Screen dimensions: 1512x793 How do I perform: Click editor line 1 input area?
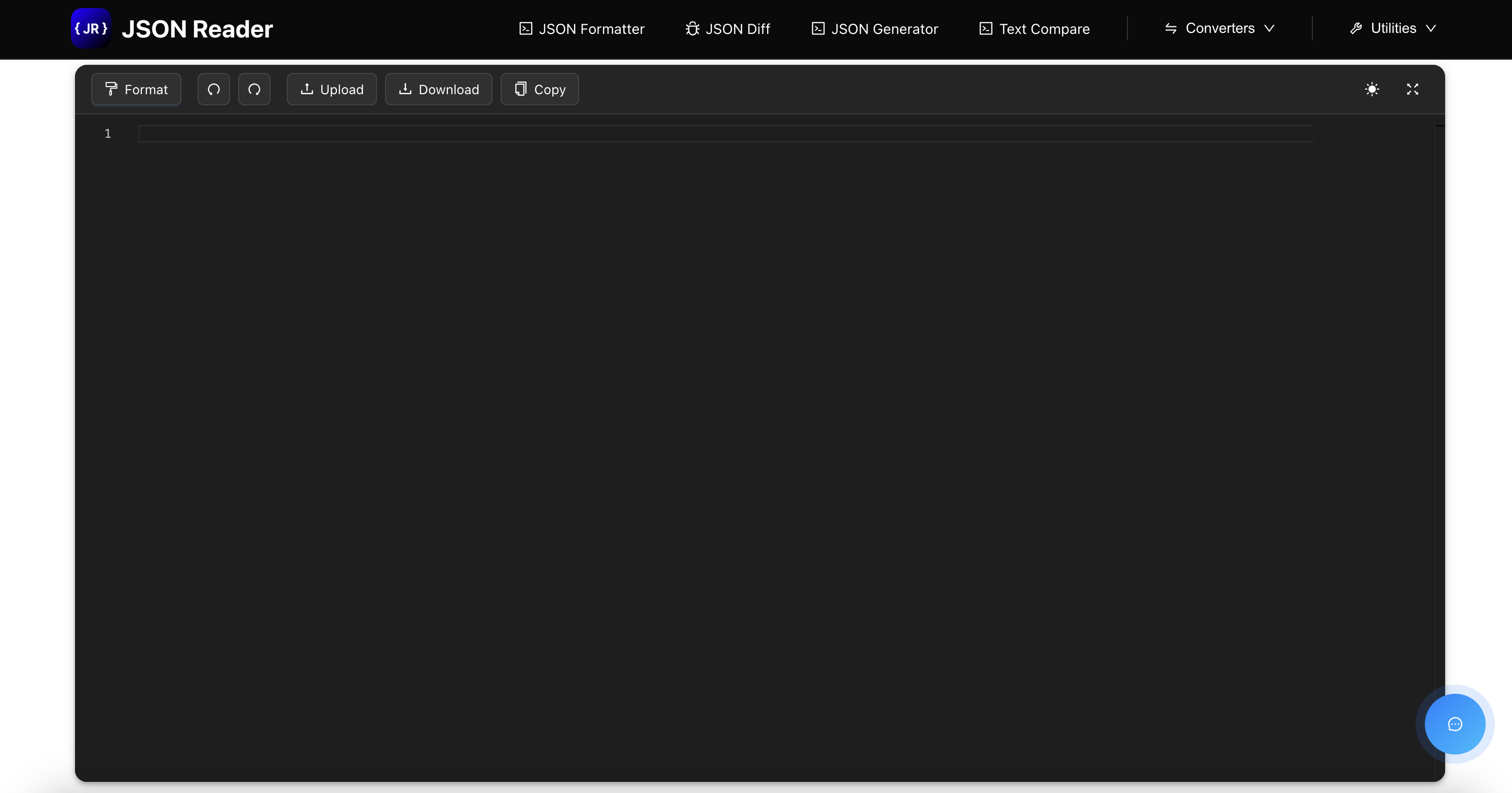point(725,134)
